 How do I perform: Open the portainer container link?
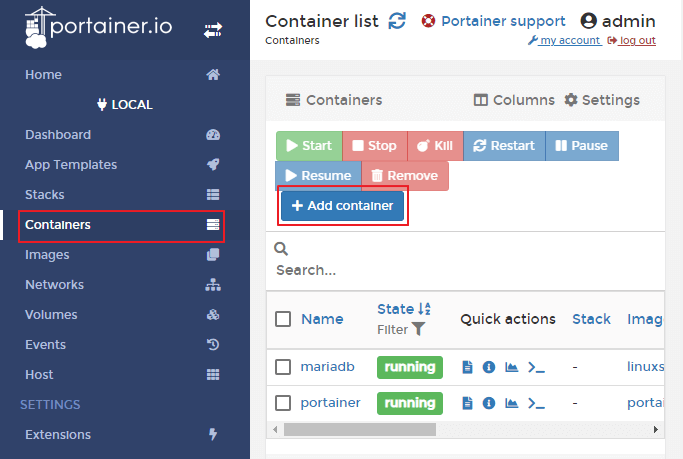pyautogui.click(x=331, y=403)
